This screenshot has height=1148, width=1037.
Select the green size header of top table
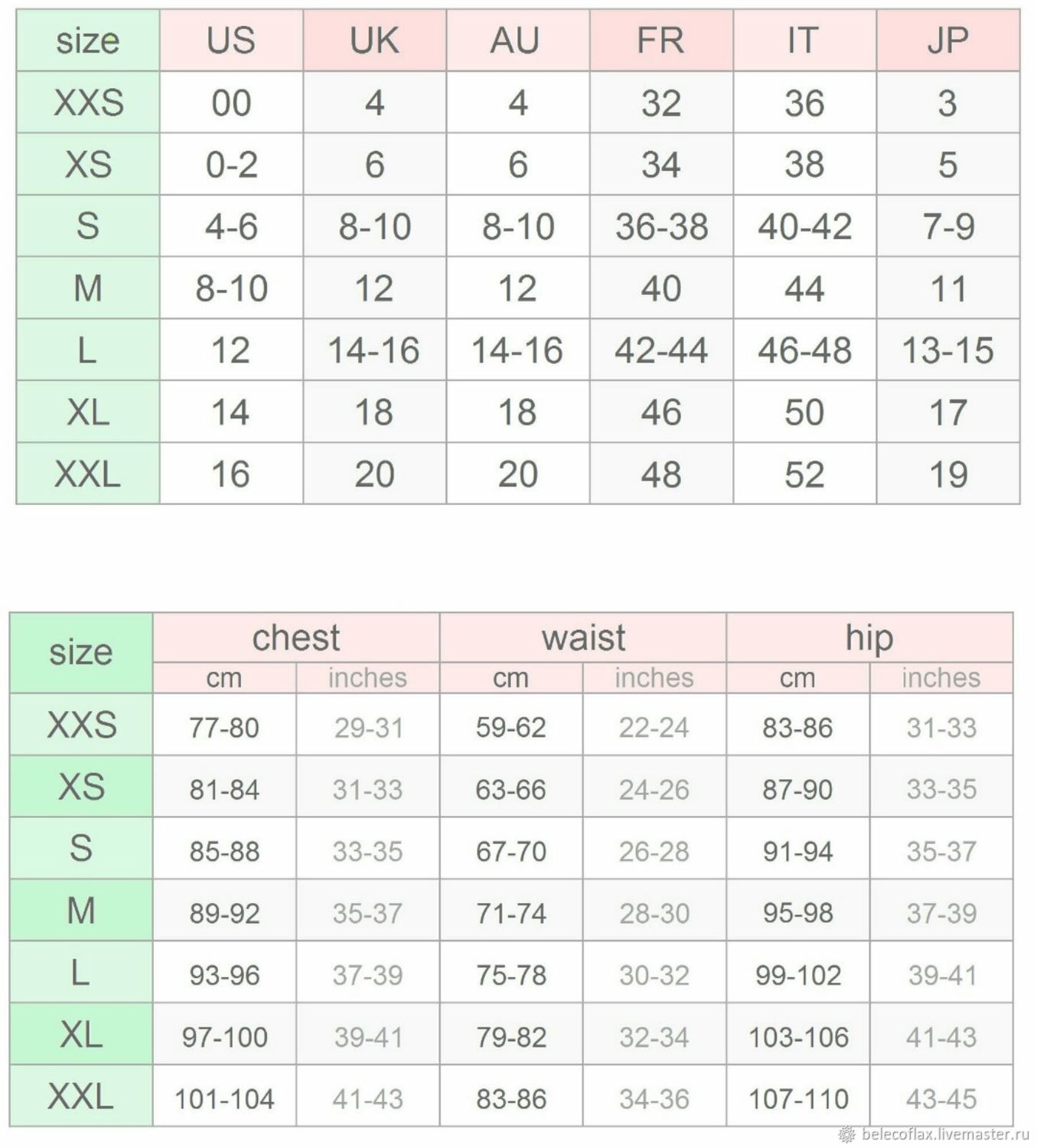pos(88,41)
